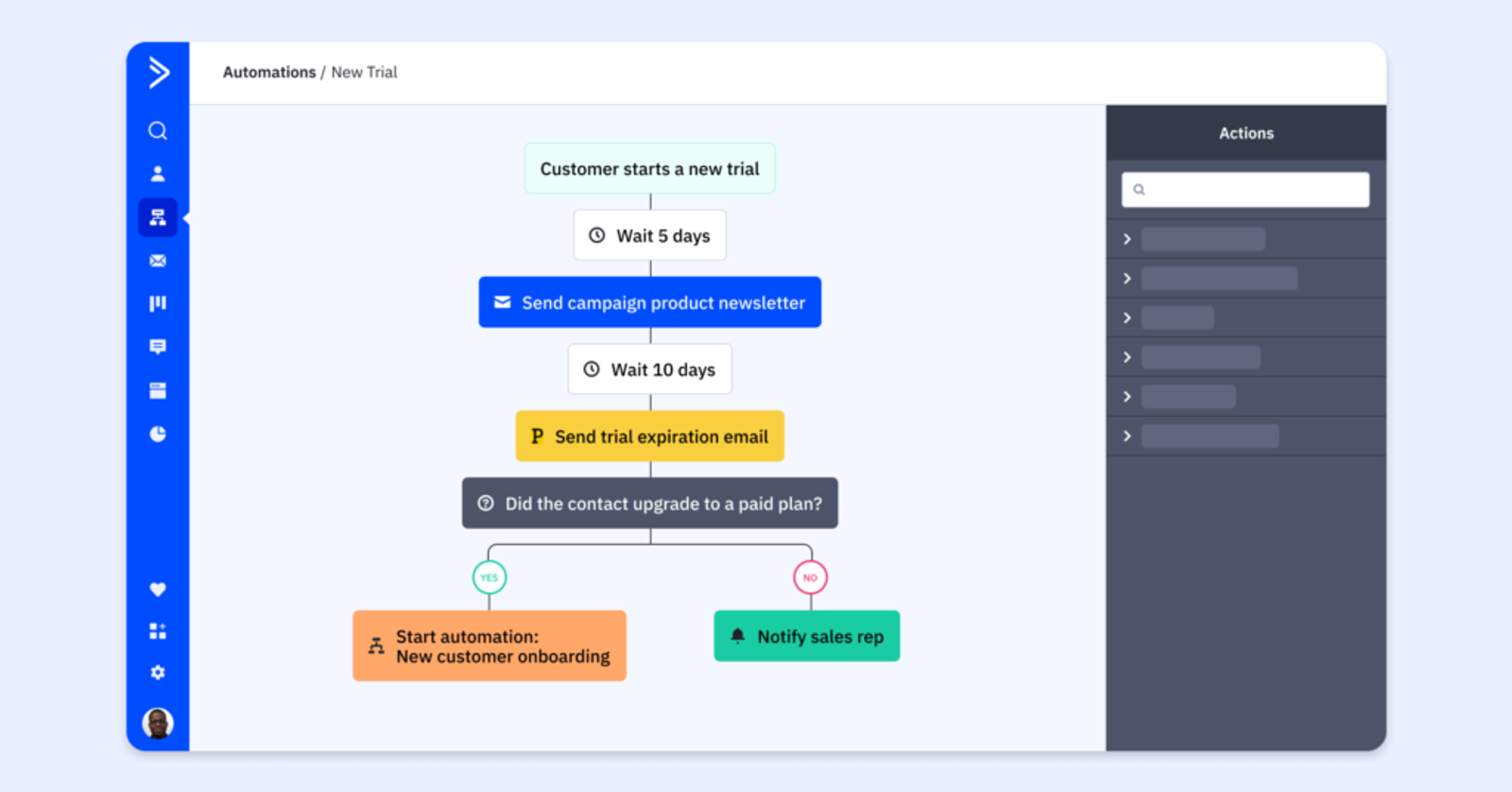Viewport: 1512px width, 792px height.
Task: Expand the last Actions category chevron
Action: (x=1127, y=436)
